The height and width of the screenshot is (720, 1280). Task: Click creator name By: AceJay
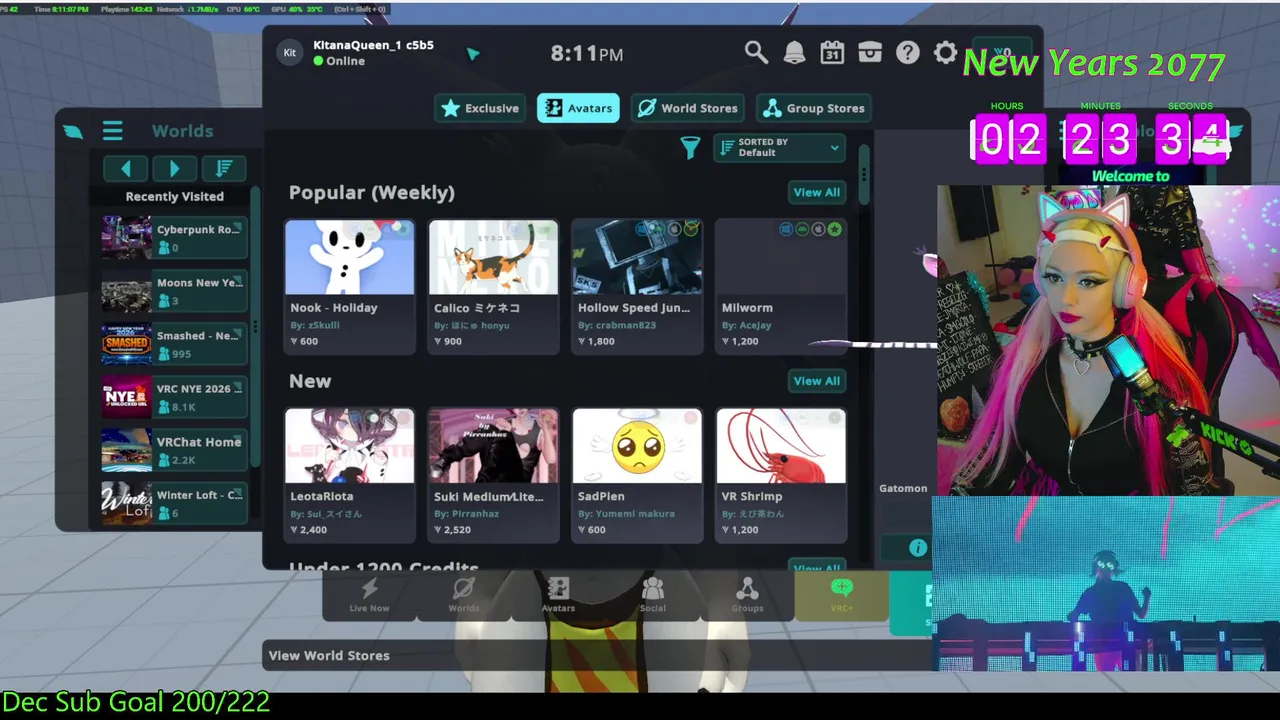pyautogui.click(x=747, y=325)
